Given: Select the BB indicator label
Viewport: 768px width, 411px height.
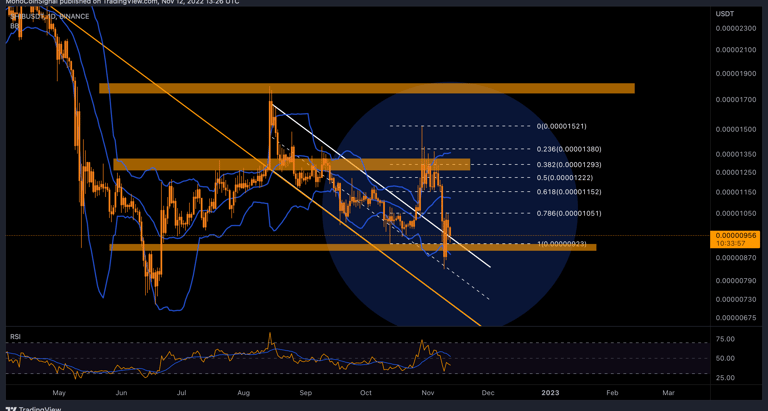Looking at the screenshot, I should coord(15,24).
